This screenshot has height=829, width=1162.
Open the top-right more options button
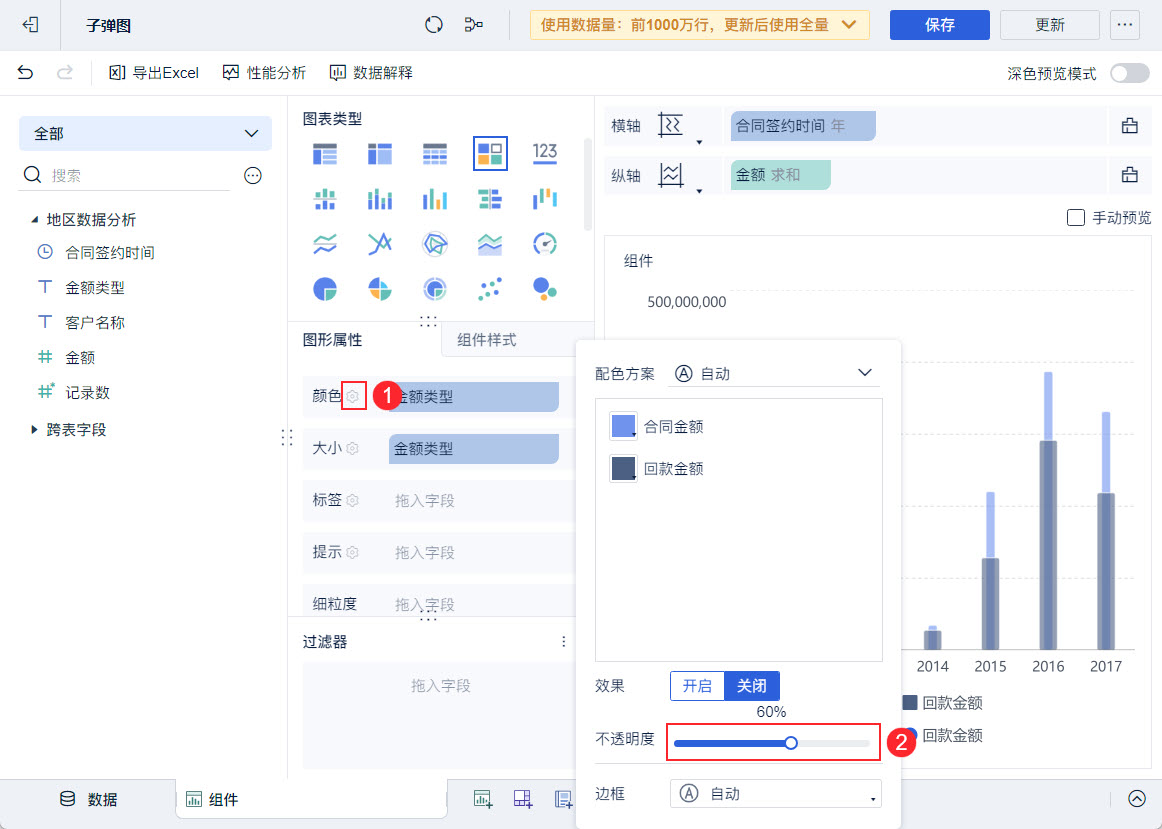(1125, 25)
